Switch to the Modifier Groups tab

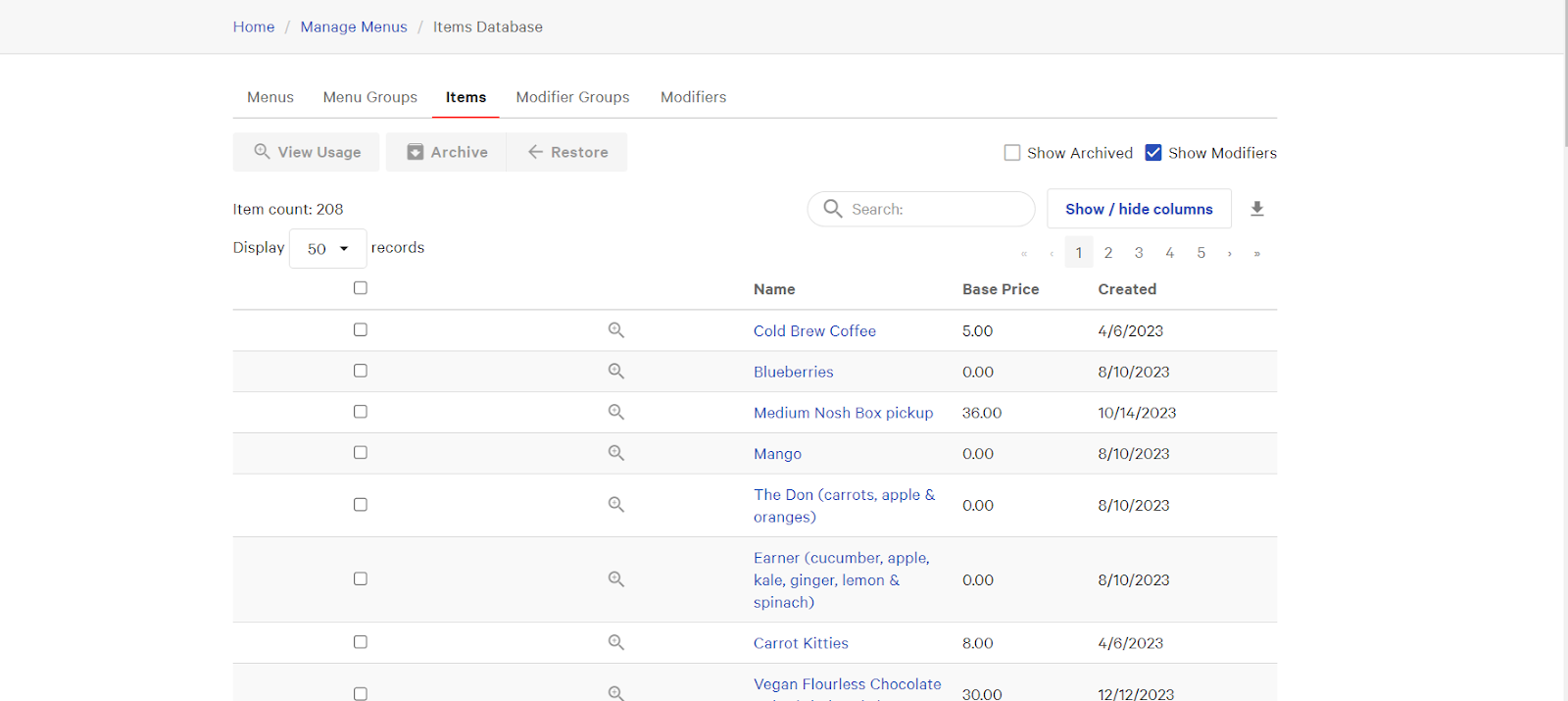pos(572,97)
